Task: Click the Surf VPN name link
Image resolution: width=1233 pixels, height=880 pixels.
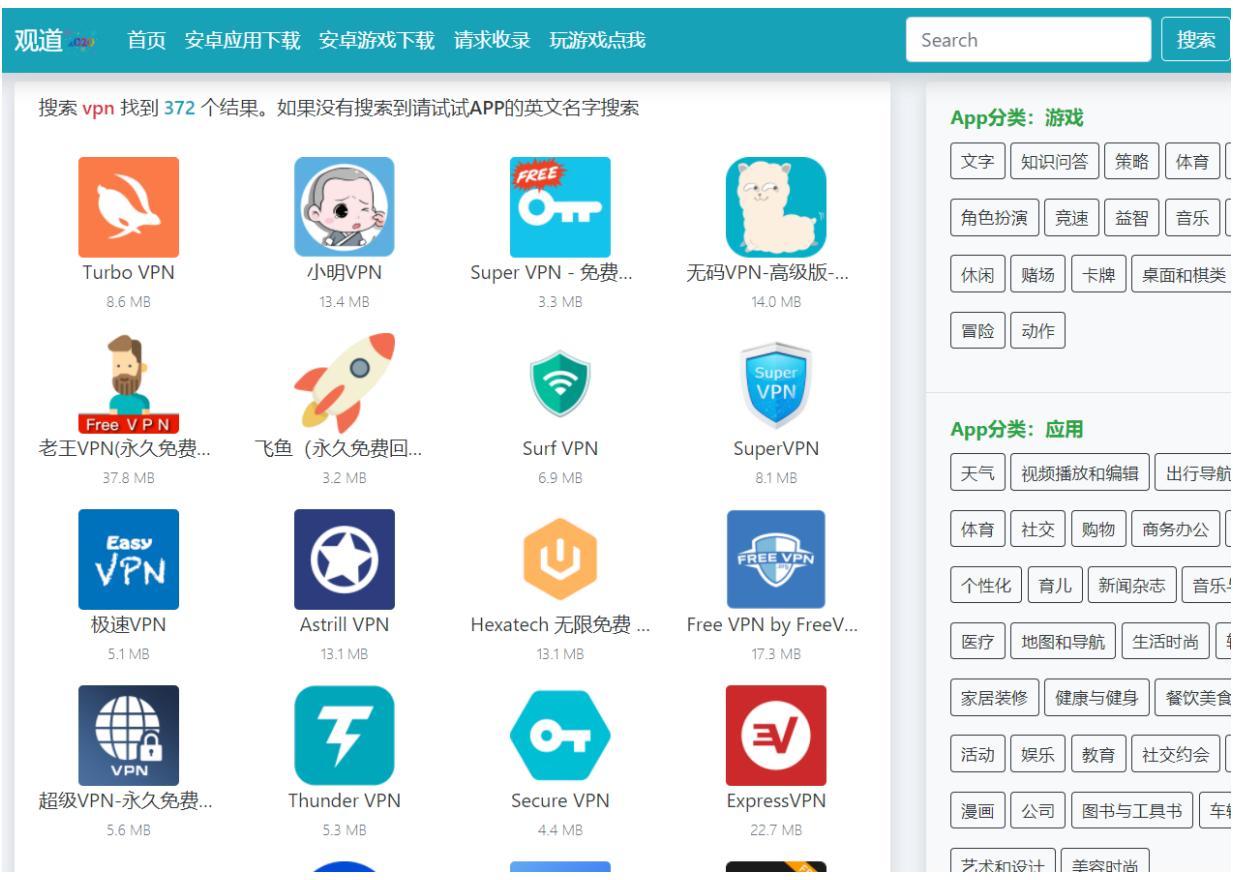Action: pos(560,449)
